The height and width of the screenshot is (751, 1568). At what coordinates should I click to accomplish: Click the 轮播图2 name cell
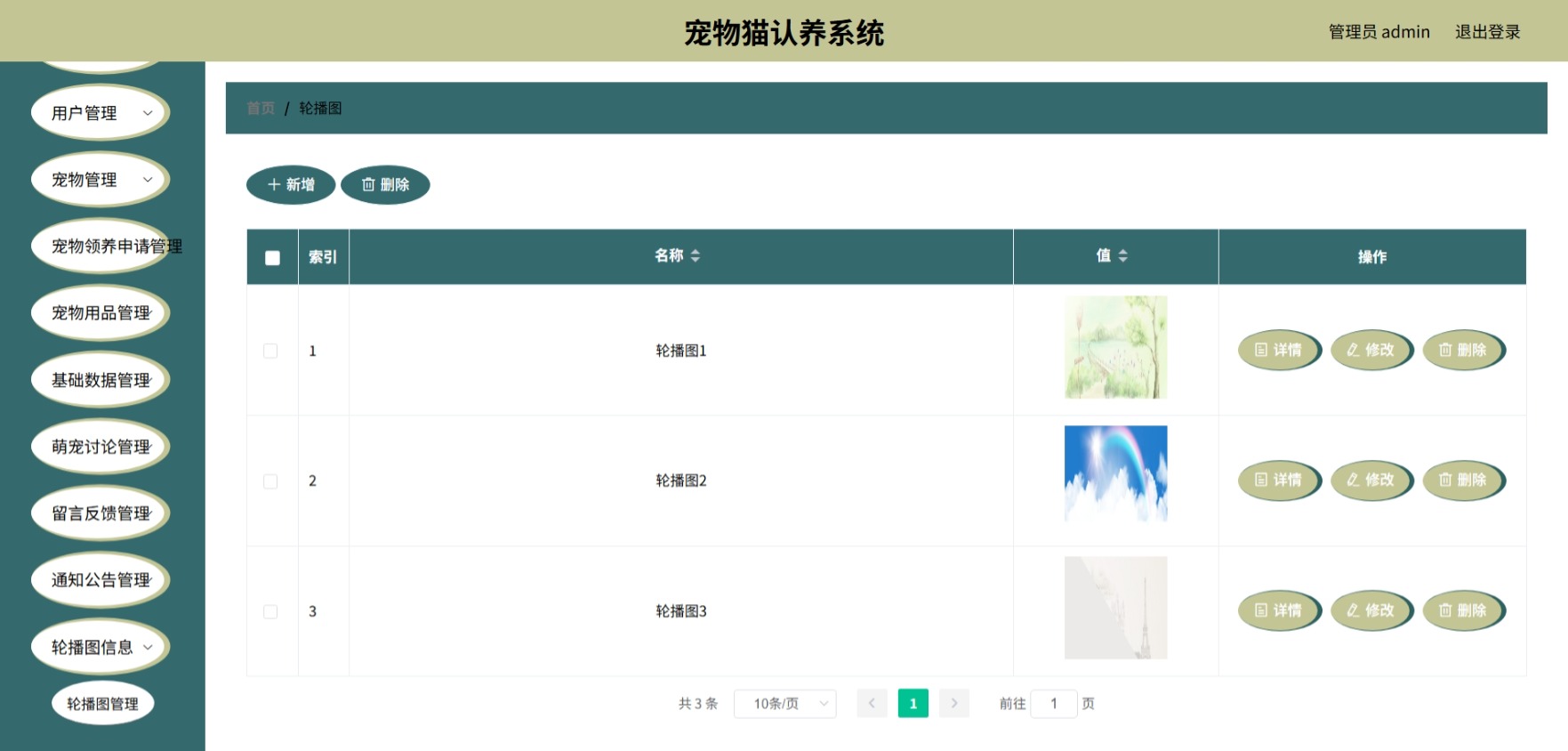681,480
